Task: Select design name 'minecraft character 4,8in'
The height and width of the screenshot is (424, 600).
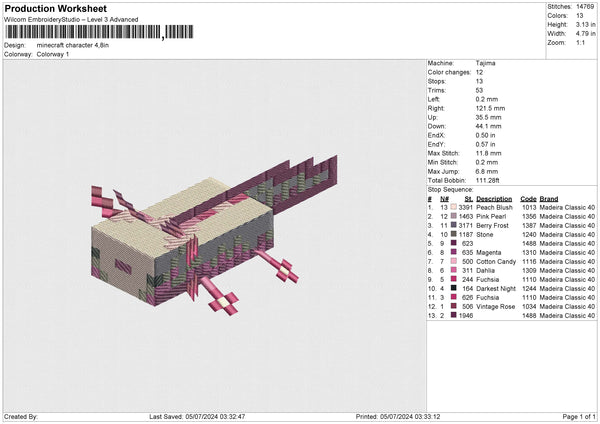Action: pos(73,45)
